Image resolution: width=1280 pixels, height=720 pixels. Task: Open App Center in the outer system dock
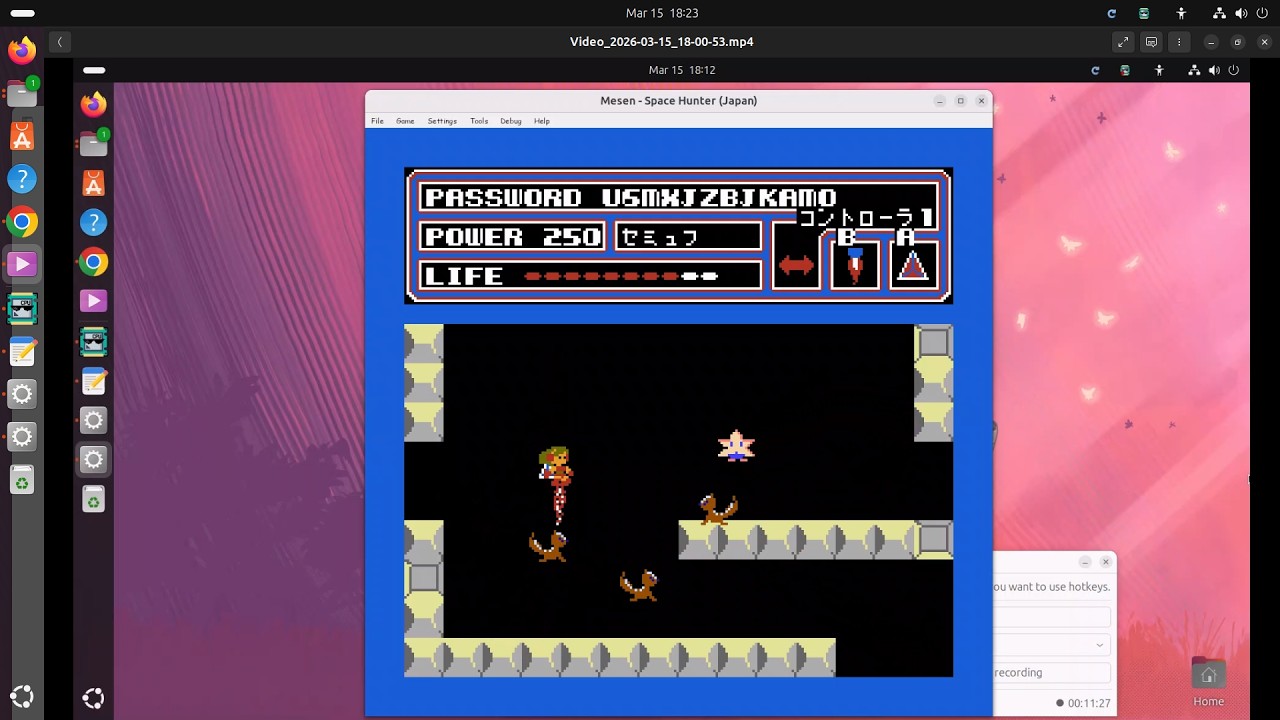pyautogui.click(x=22, y=136)
